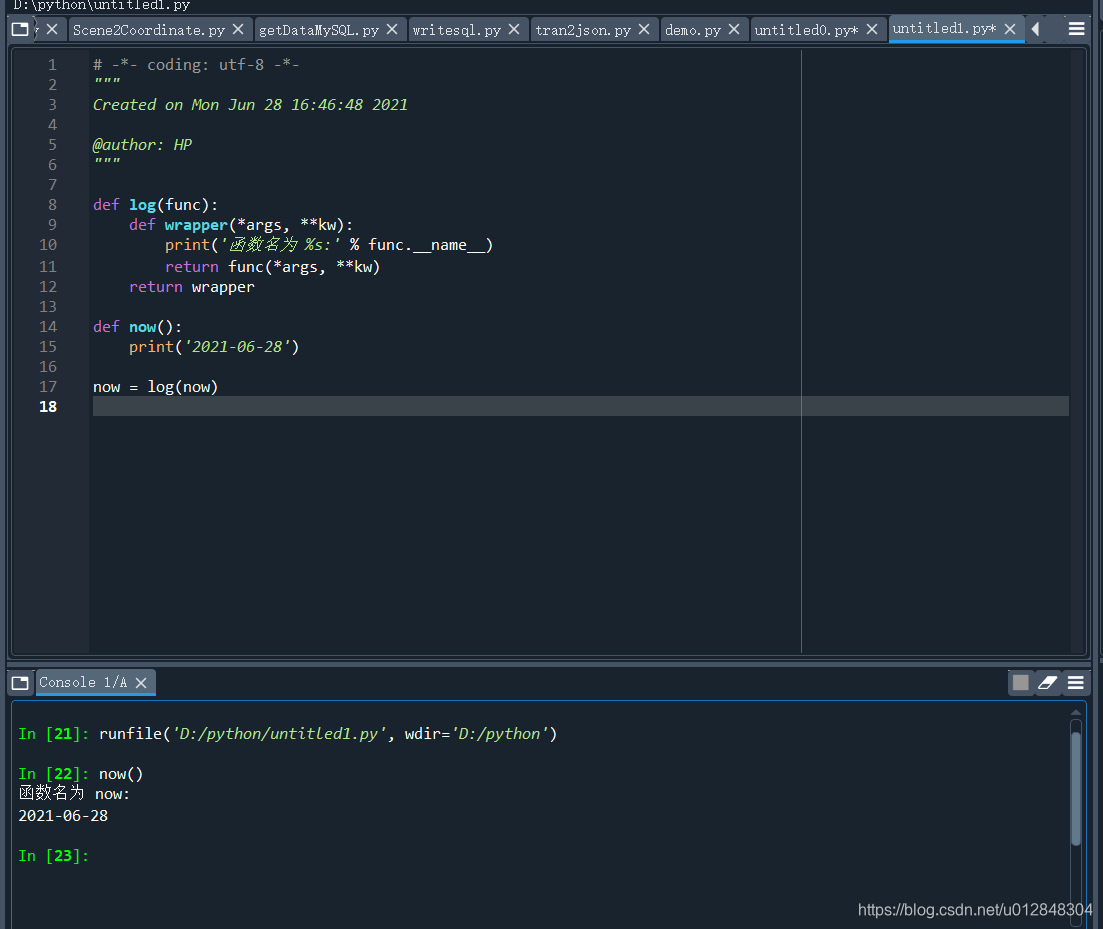1103x929 pixels.
Task: Open the console tab browser icon
Action: 20,683
